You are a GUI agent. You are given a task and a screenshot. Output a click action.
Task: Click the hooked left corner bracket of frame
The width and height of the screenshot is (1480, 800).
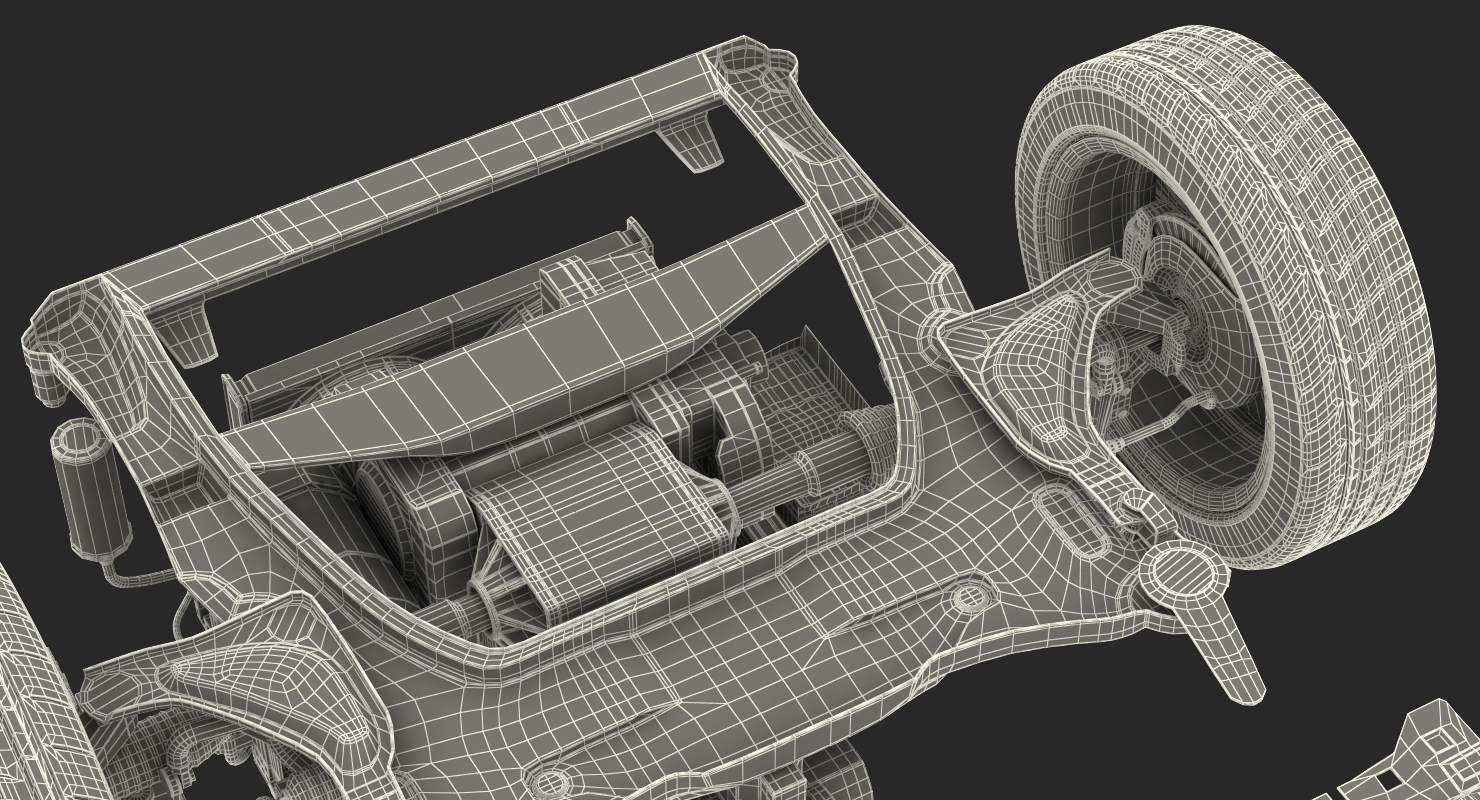click(x=62, y=340)
